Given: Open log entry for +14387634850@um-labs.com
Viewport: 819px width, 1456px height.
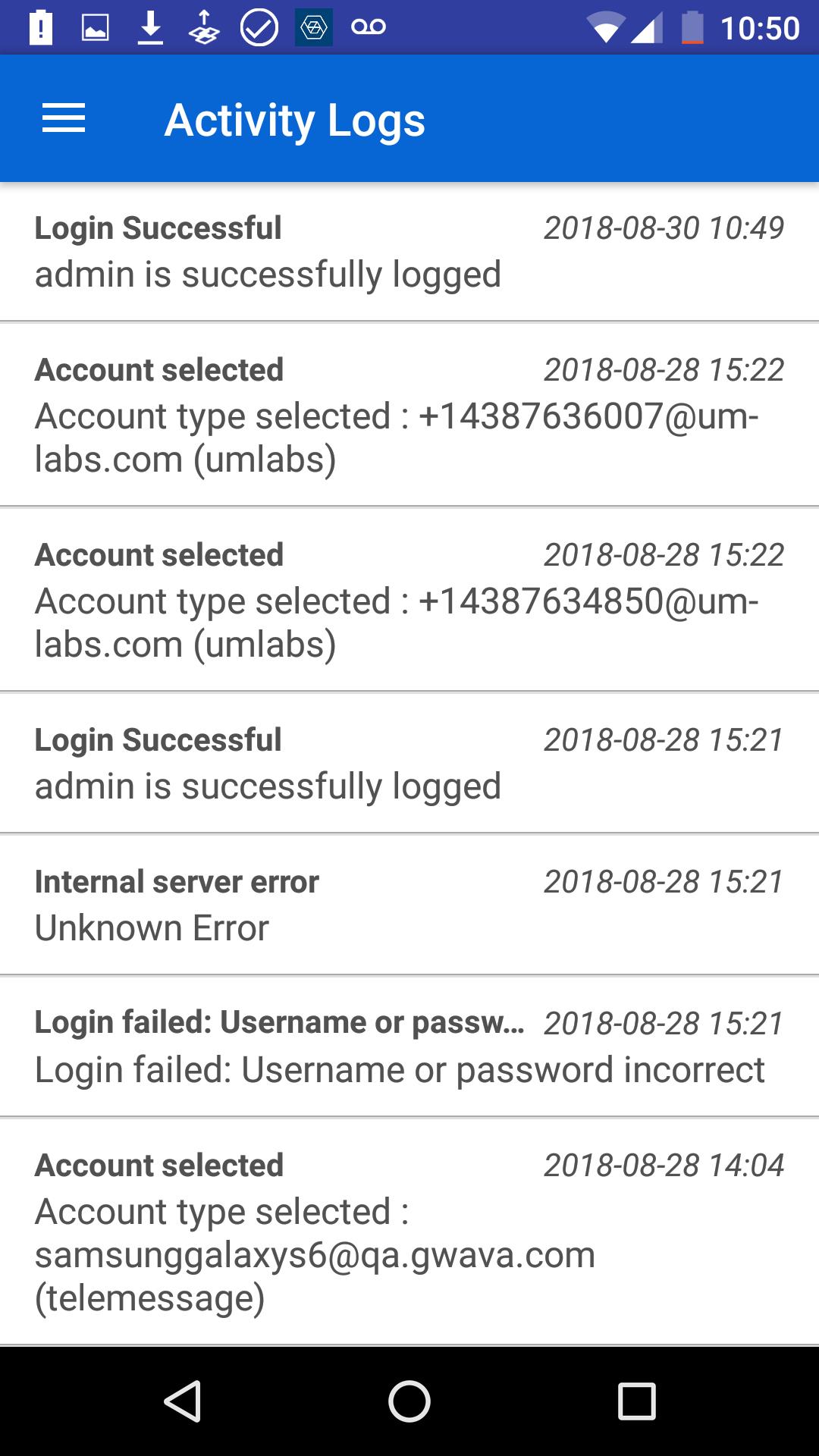Looking at the screenshot, I should coord(409,600).
